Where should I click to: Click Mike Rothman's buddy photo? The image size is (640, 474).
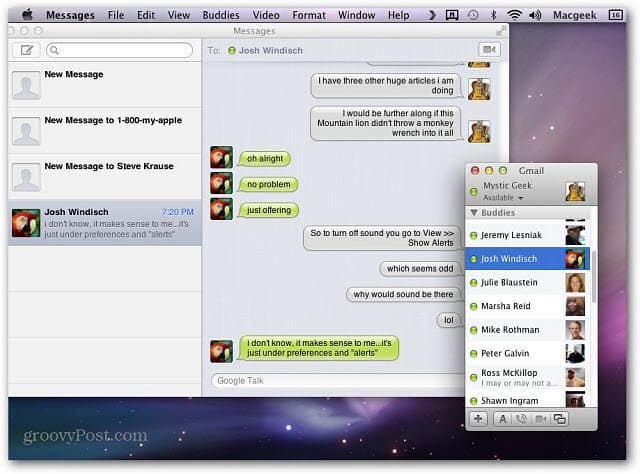tap(575, 330)
